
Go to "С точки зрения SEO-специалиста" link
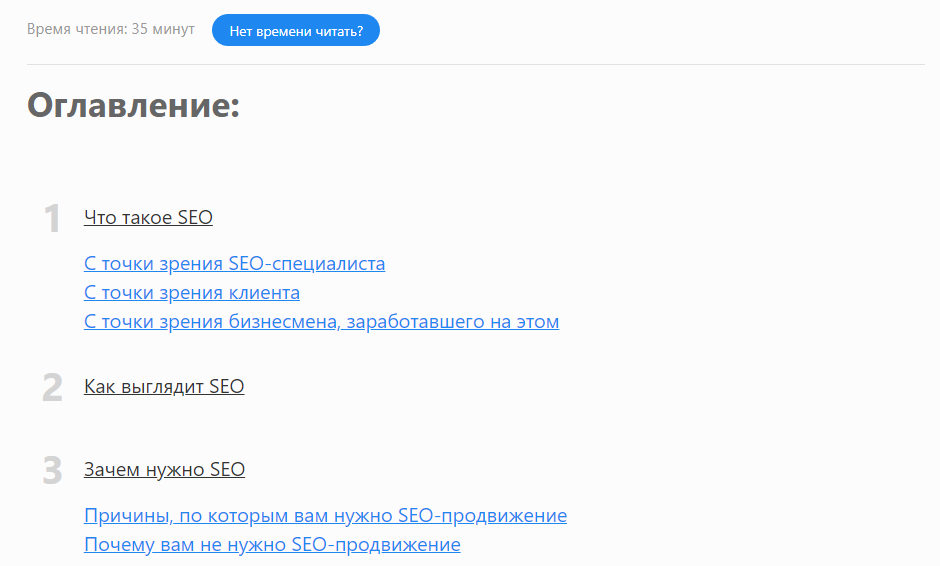(234, 263)
